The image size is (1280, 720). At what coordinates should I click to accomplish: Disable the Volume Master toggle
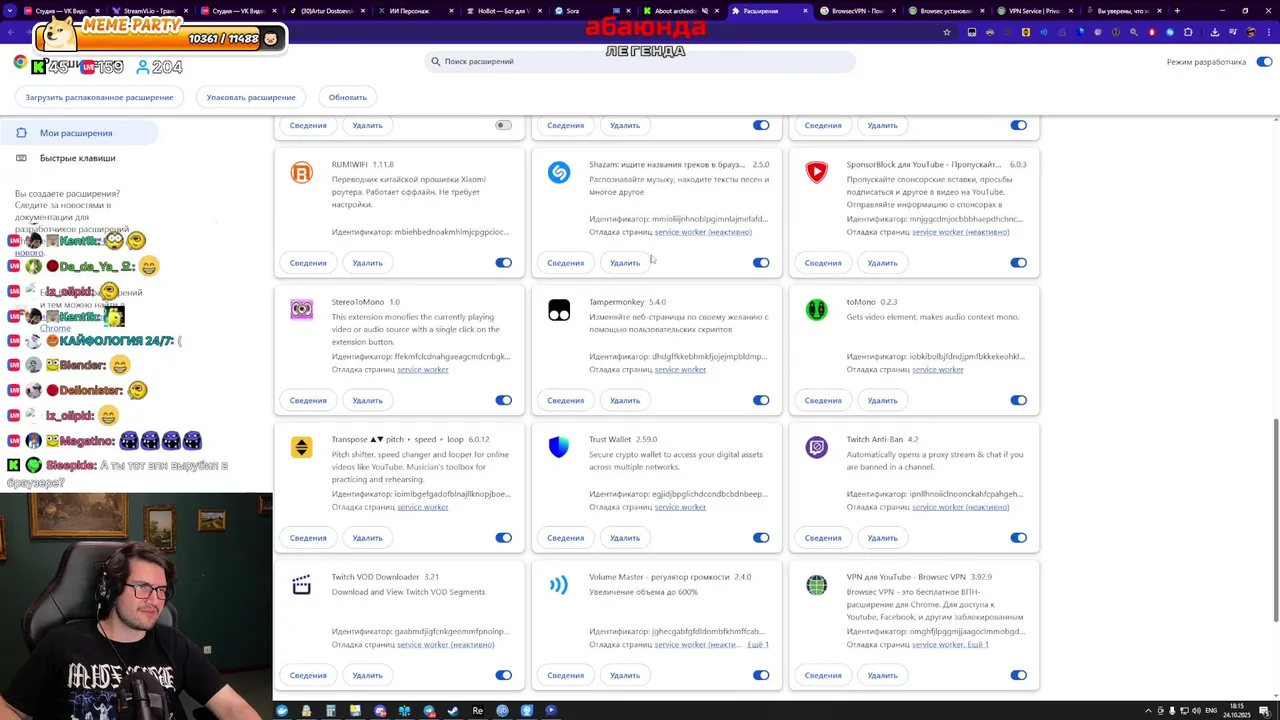(761, 675)
